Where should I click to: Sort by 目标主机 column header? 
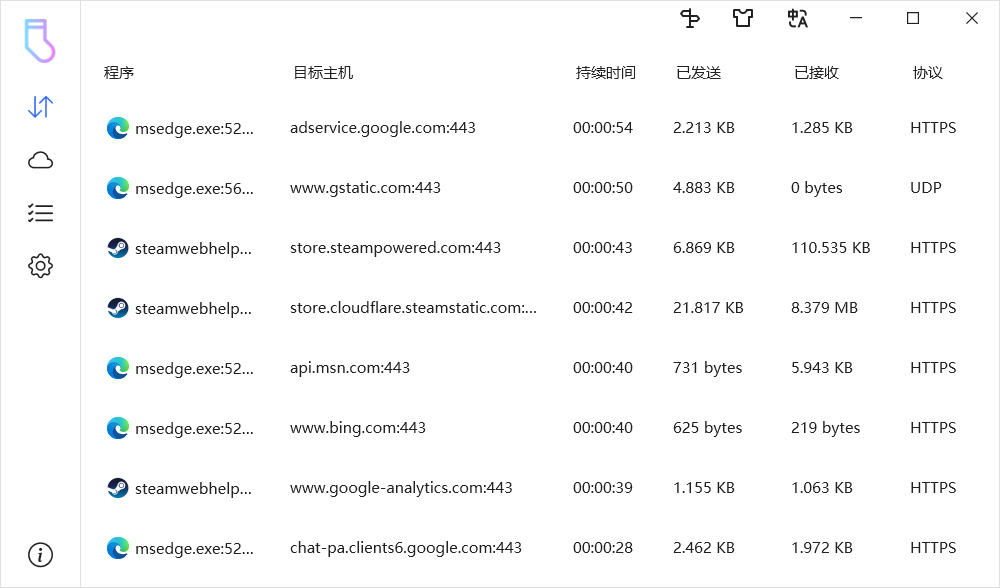point(323,73)
